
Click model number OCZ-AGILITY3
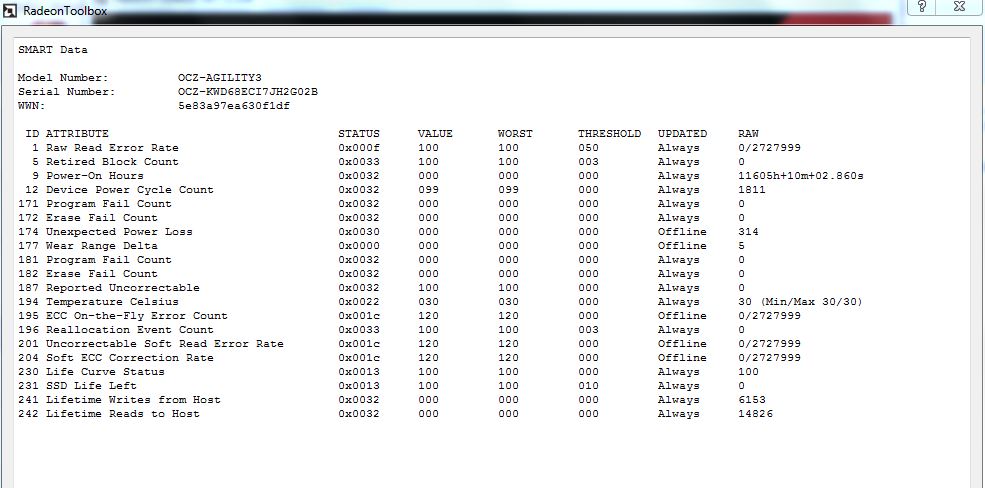click(x=220, y=78)
